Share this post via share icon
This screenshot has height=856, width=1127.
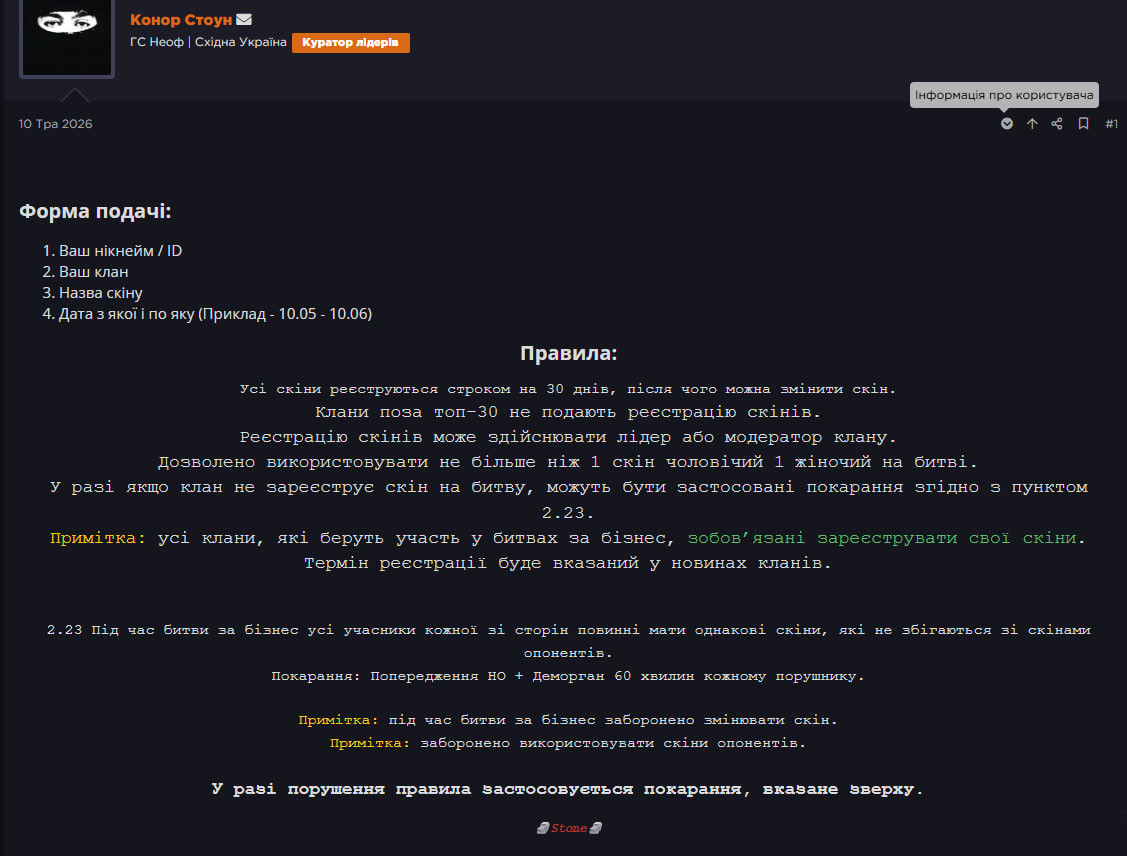pyautogui.click(x=1057, y=124)
